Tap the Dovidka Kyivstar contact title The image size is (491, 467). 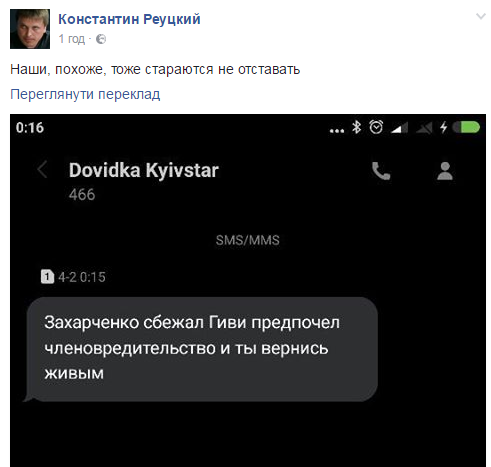[144, 170]
